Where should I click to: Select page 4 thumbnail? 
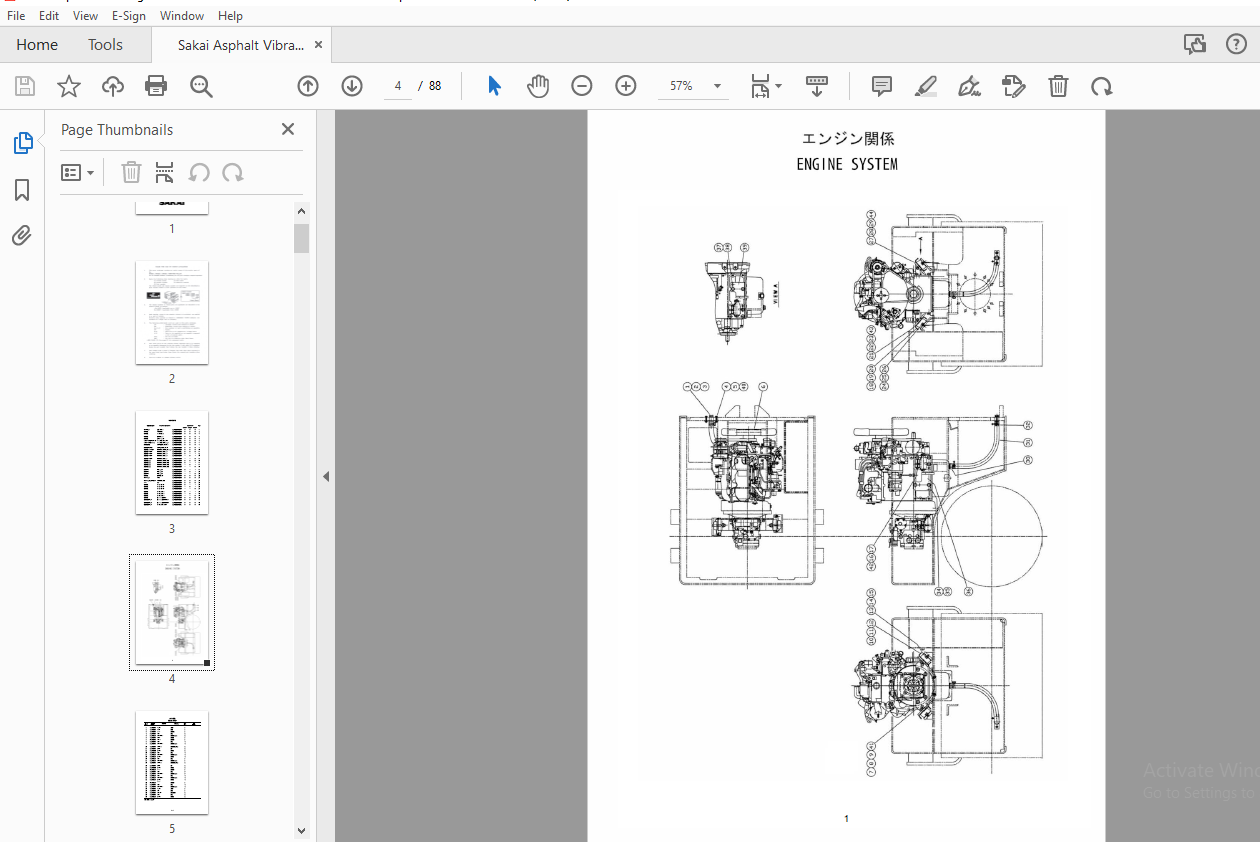click(x=172, y=612)
